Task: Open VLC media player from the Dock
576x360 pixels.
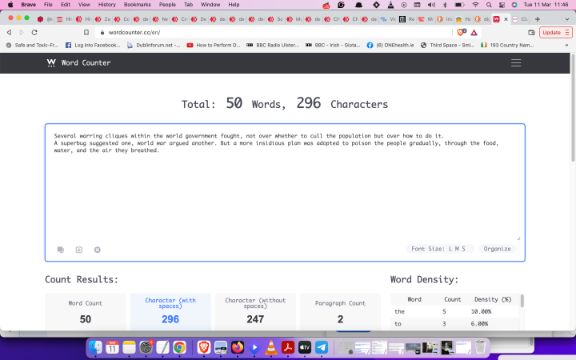Action: 271,347
